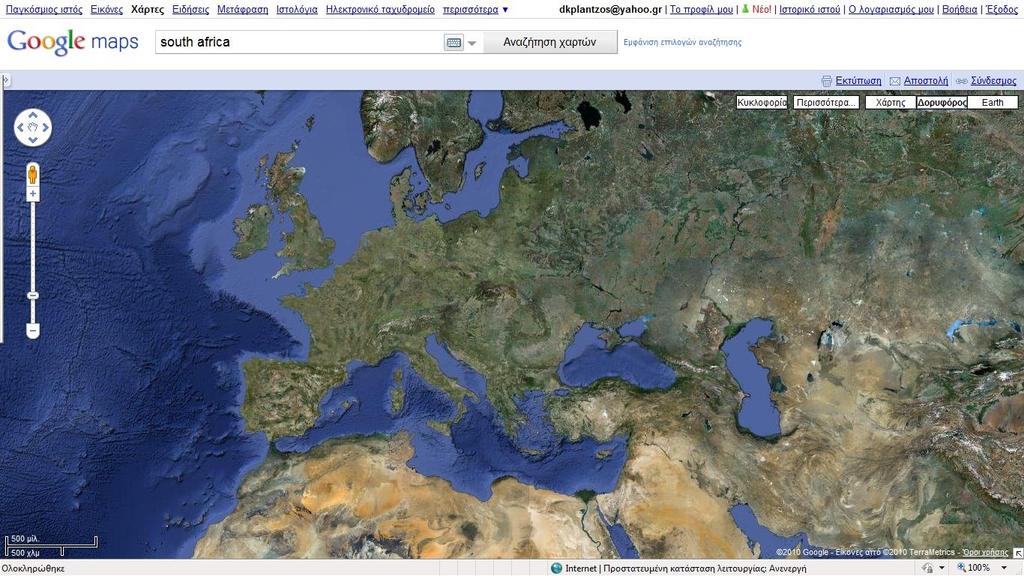Click the Εκτύπωση print link

858,81
